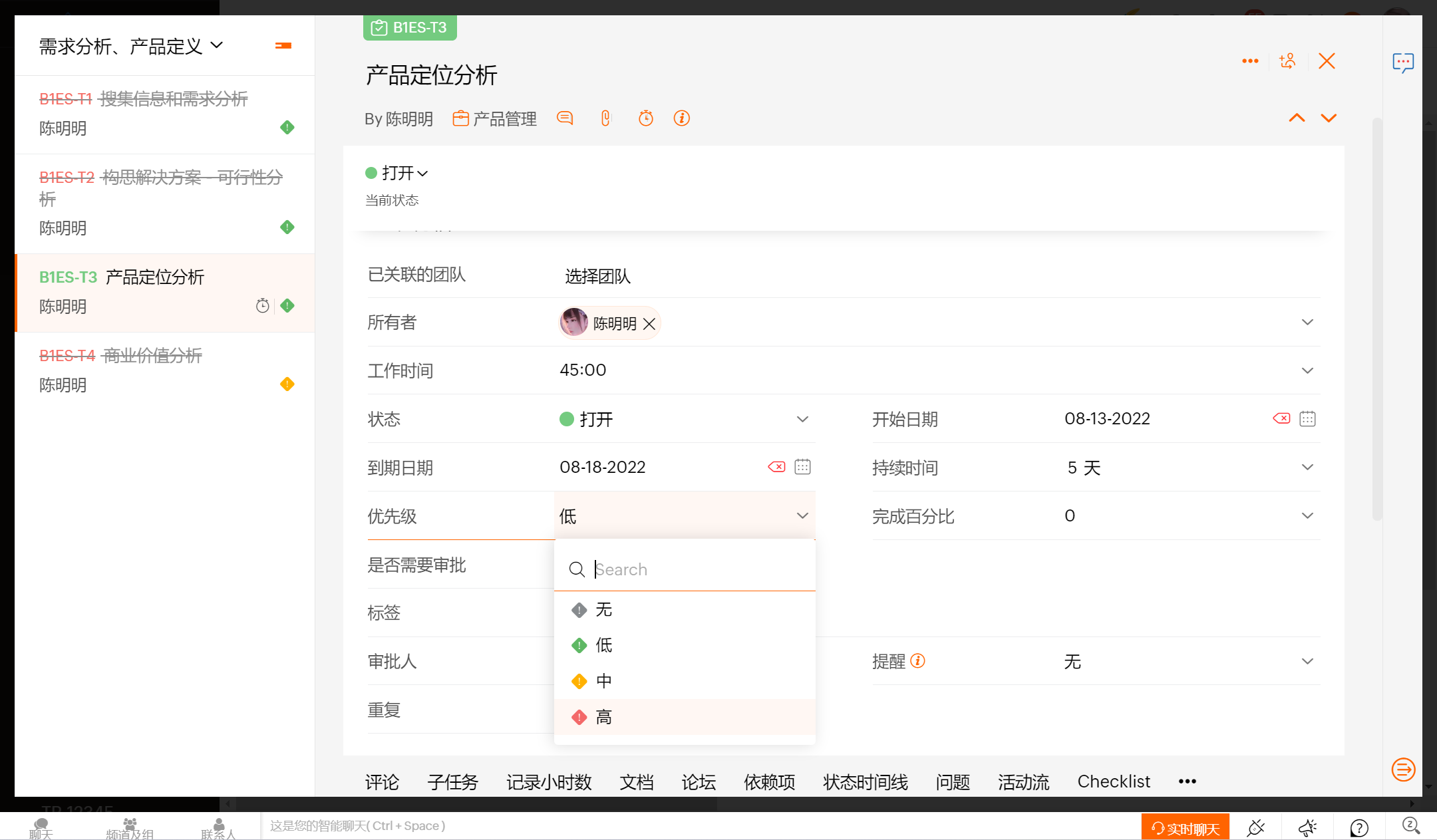Open the 完成百分比 dropdown
This screenshot has height=840, width=1437.
(x=1307, y=516)
